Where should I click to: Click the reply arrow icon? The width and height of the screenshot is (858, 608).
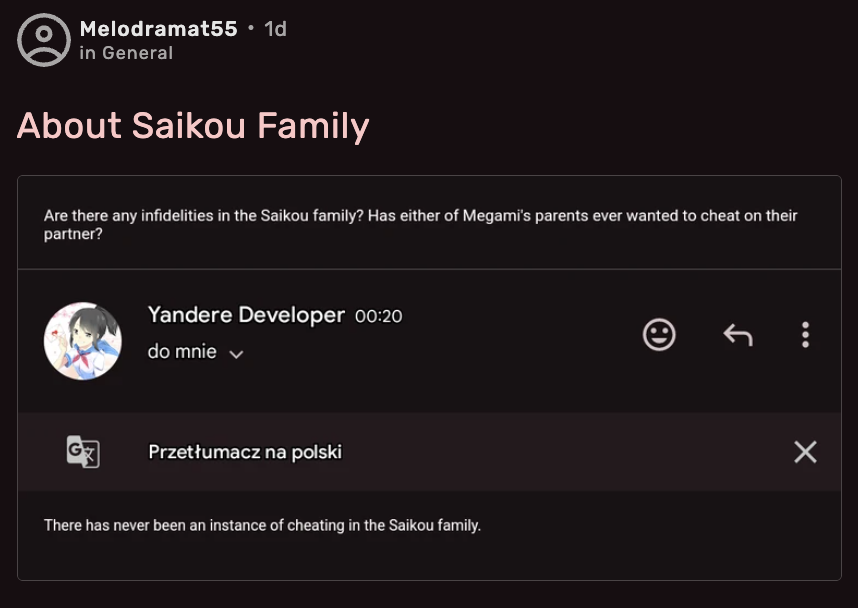click(x=738, y=335)
